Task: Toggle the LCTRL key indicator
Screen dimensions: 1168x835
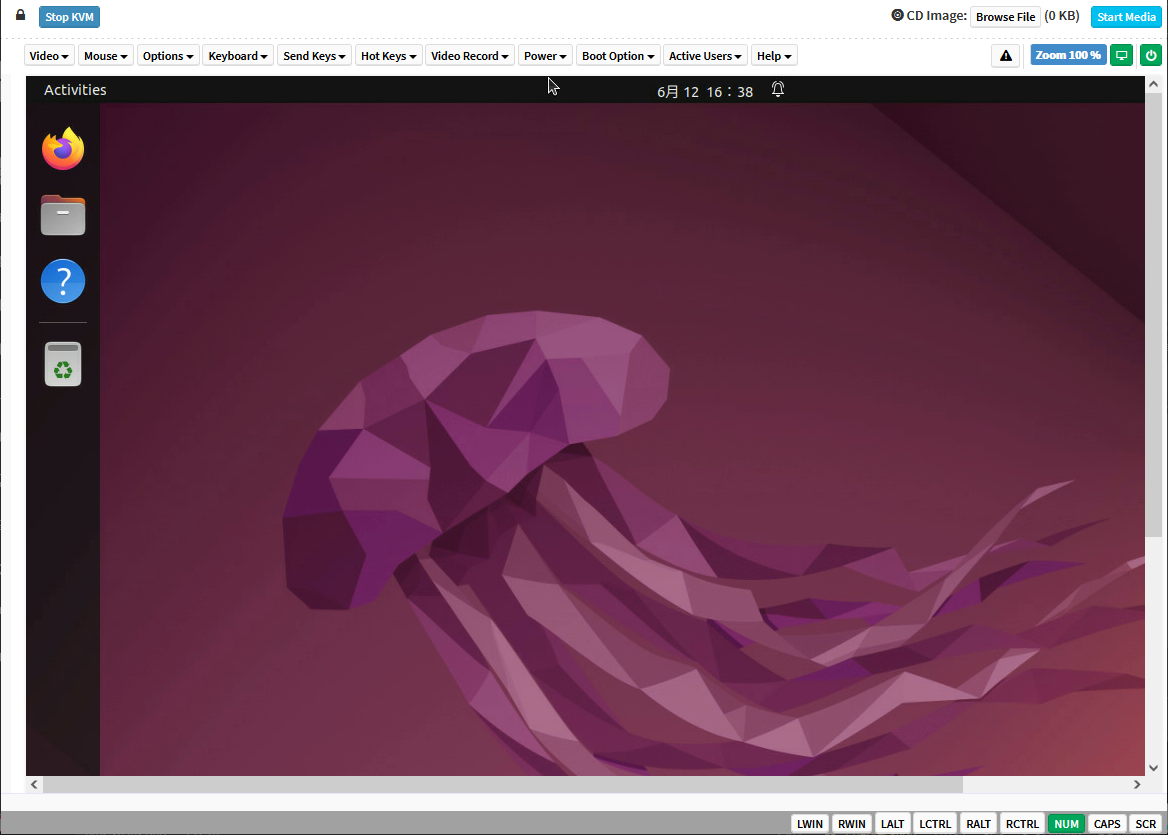Action: point(935,824)
